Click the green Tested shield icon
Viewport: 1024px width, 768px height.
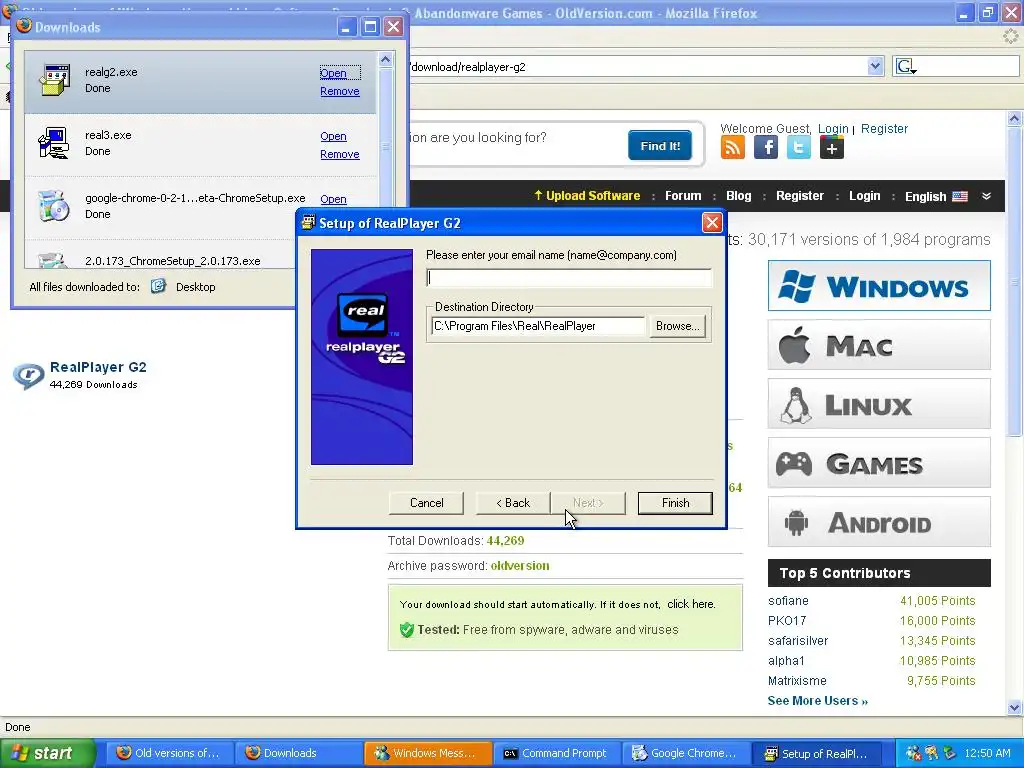click(407, 630)
